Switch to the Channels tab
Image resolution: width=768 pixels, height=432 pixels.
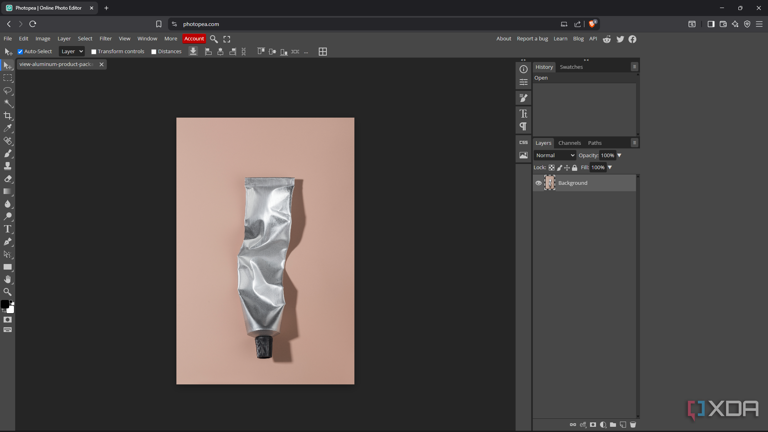(x=569, y=143)
